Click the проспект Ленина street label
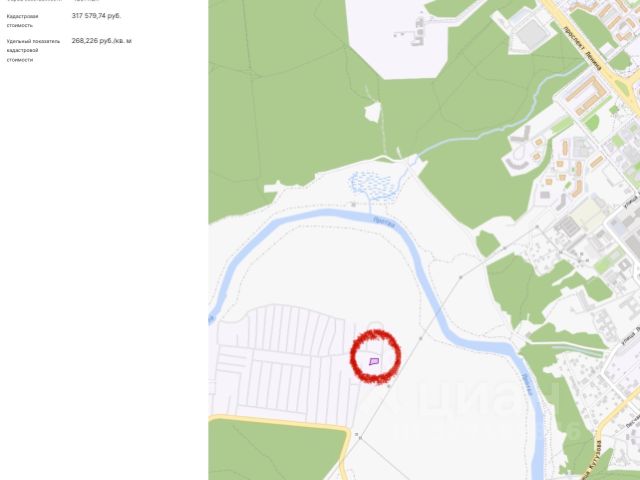This screenshot has height=480, width=640. 582,49
